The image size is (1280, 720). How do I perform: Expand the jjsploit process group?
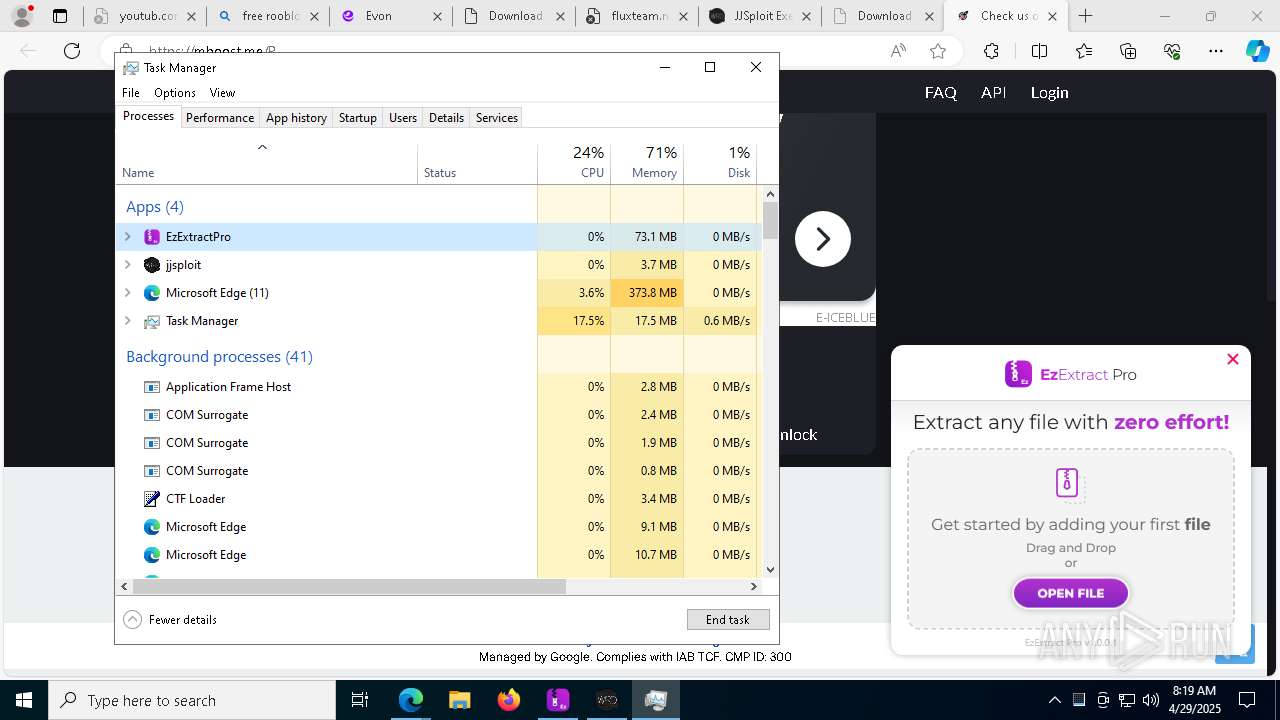click(x=127, y=265)
